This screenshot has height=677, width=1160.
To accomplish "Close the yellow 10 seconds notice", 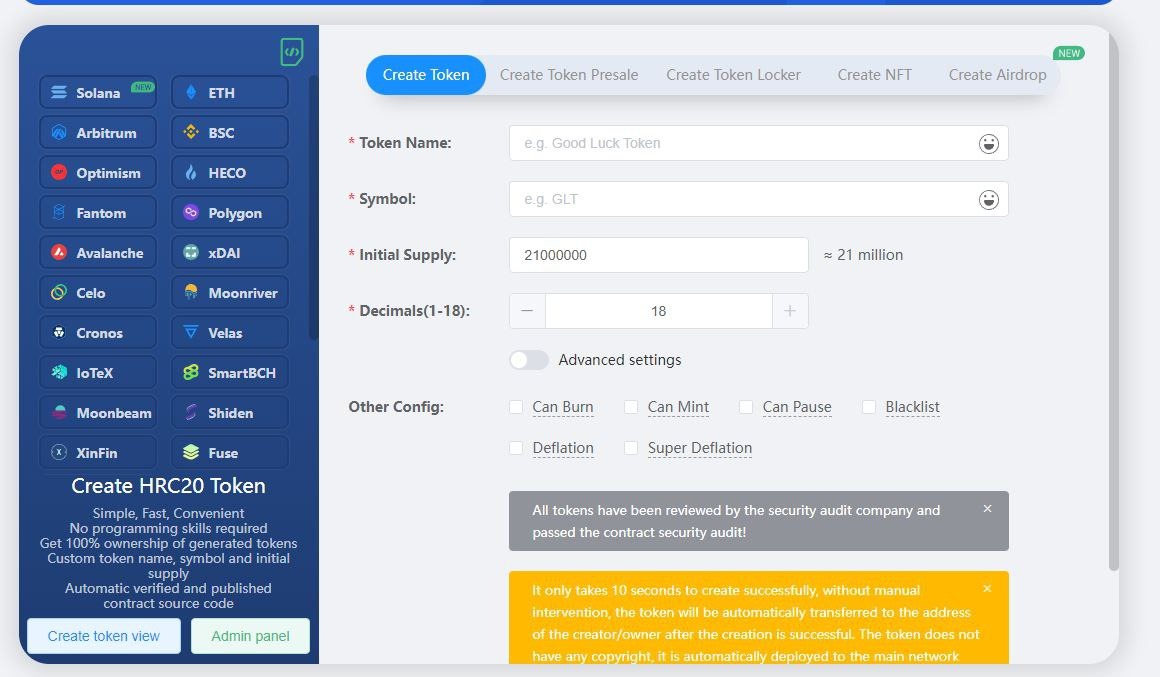I will (x=988, y=589).
